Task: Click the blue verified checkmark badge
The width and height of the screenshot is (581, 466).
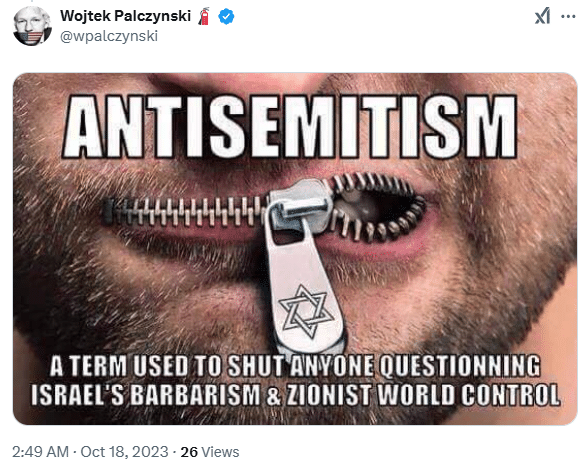Action: coord(226,16)
